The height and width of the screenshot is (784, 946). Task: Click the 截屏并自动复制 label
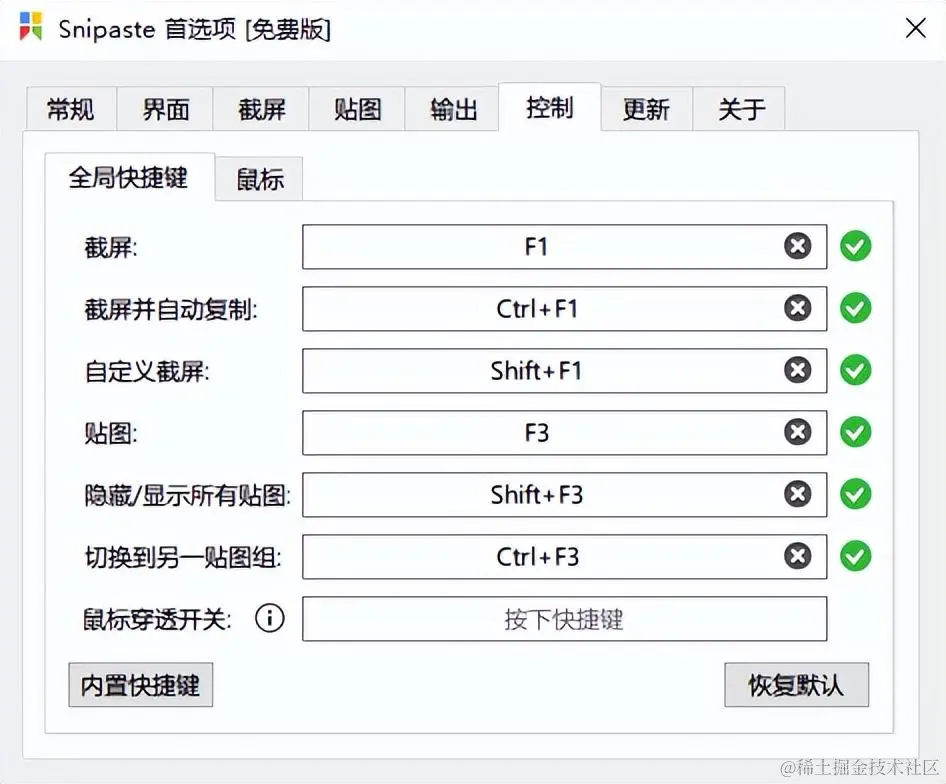click(171, 310)
